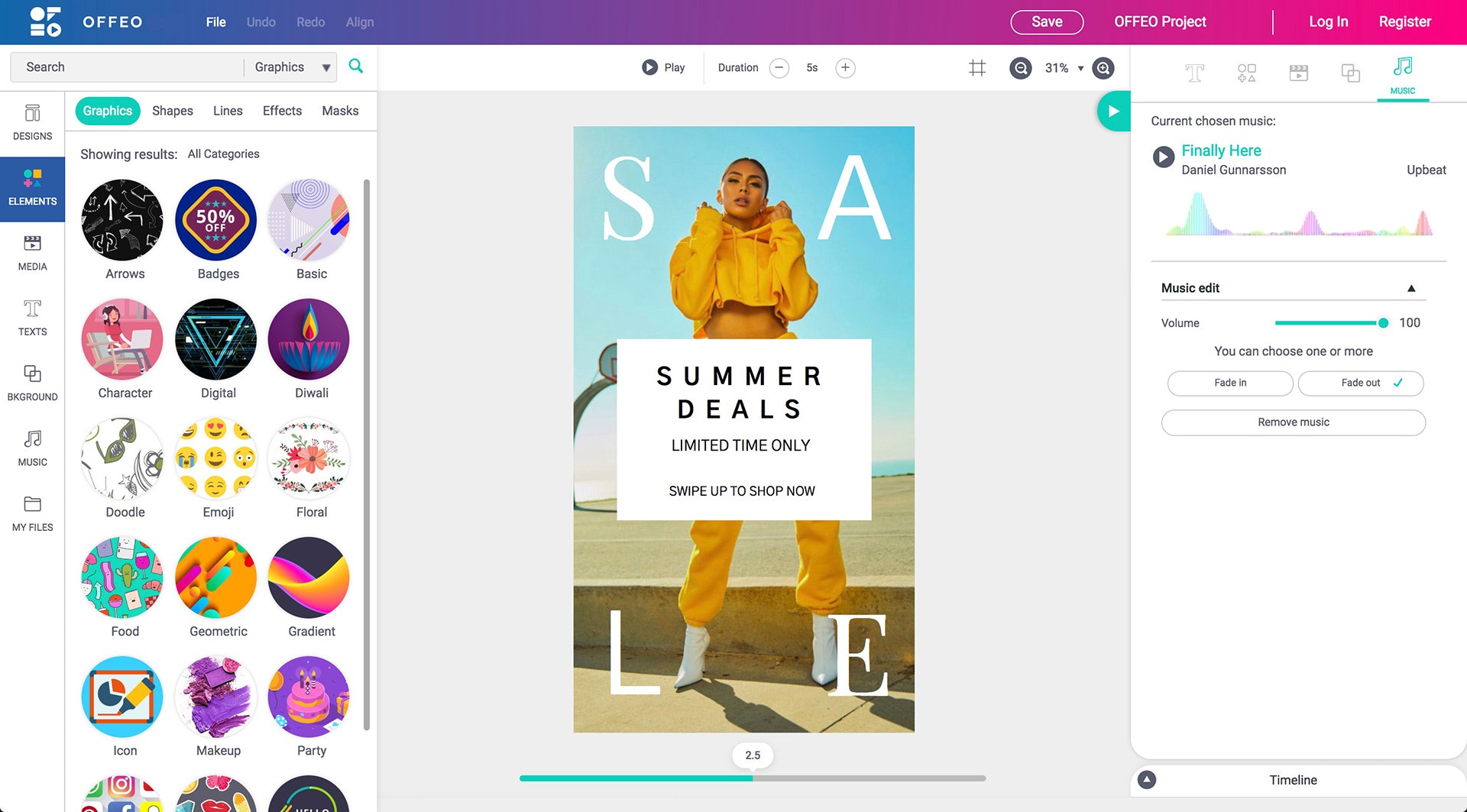The height and width of the screenshot is (812, 1467).
Task: Open the File menu
Action: [x=216, y=22]
